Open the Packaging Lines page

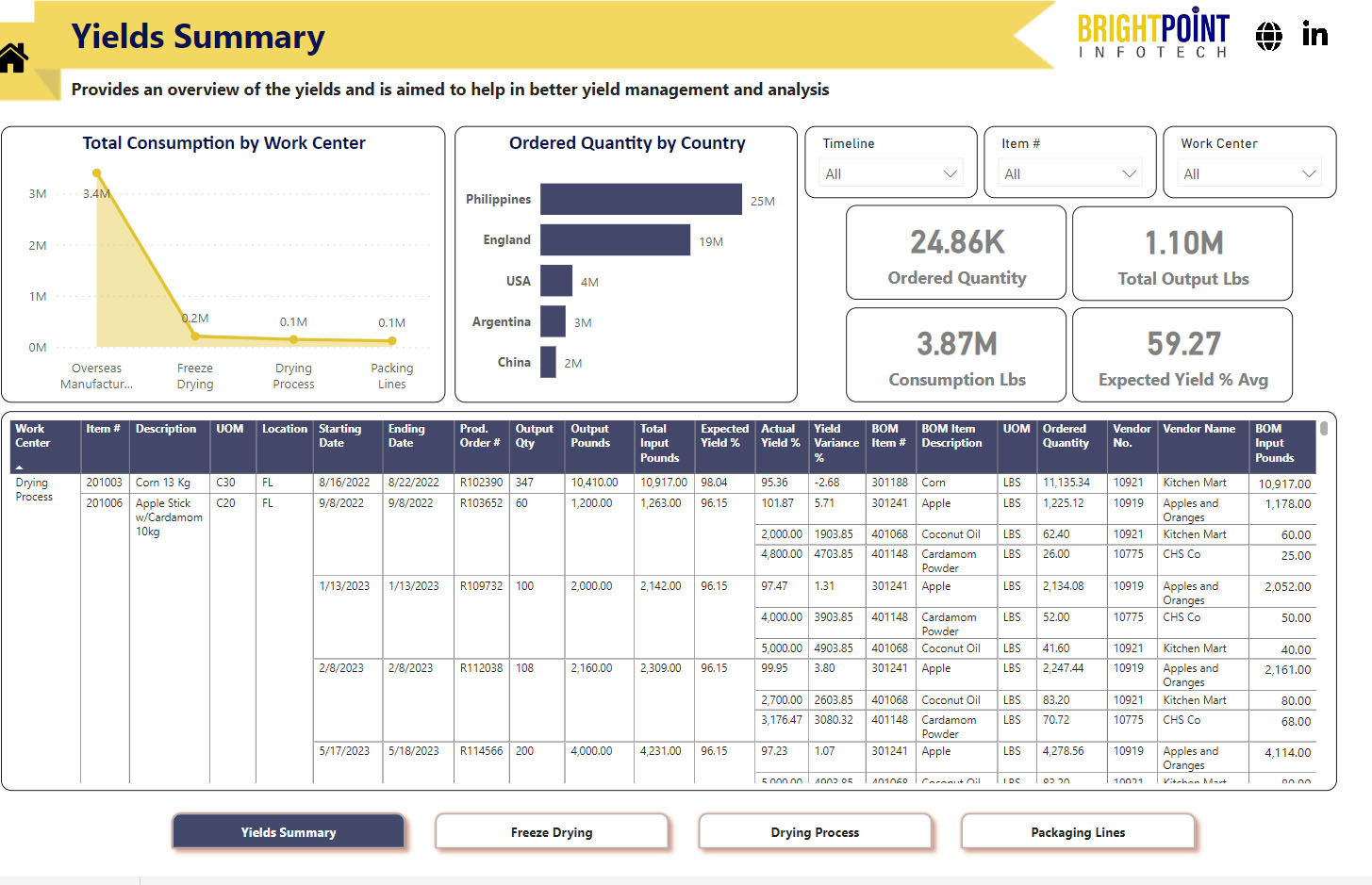(1078, 832)
